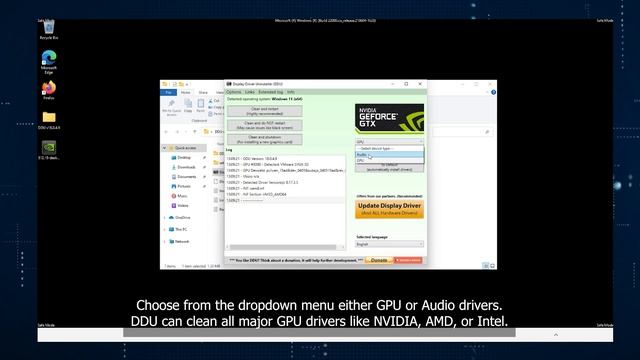Switch Explorer to large icons view
Viewport: 640px width, 360px height.
pyautogui.click(x=492, y=266)
